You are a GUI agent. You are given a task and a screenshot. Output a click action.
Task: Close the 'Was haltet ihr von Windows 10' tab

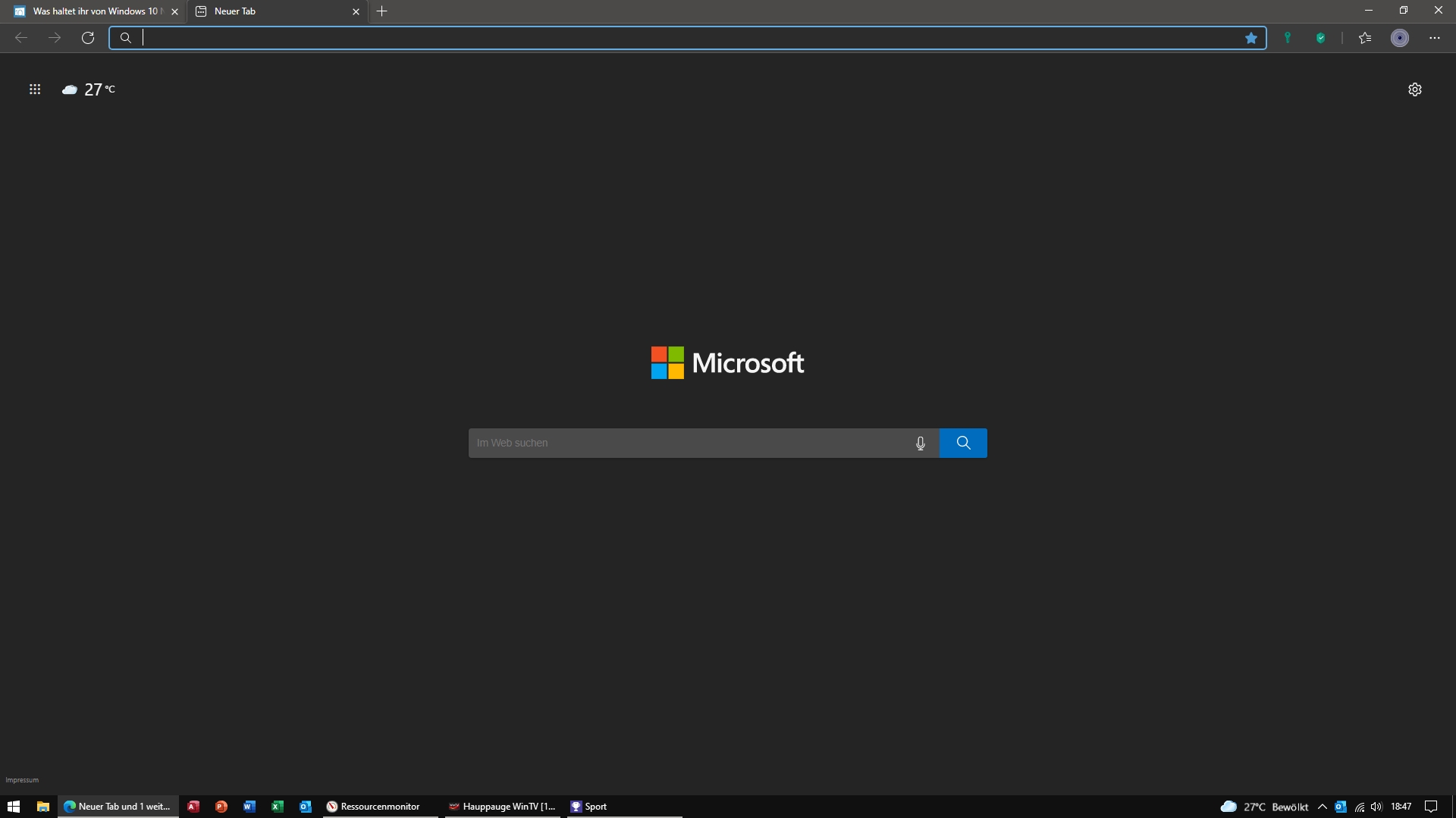[174, 11]
